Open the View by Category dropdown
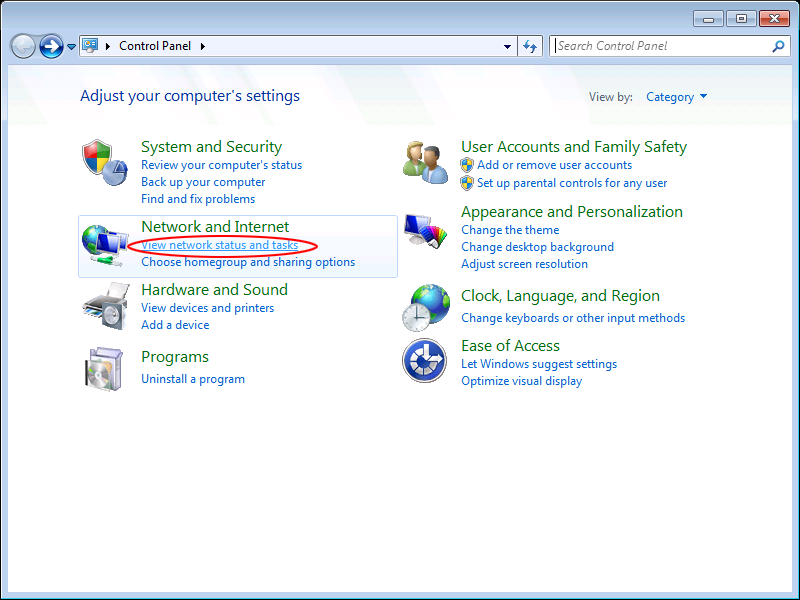Image resolution: width=800 pixels, height=600 pixels. 677,97
